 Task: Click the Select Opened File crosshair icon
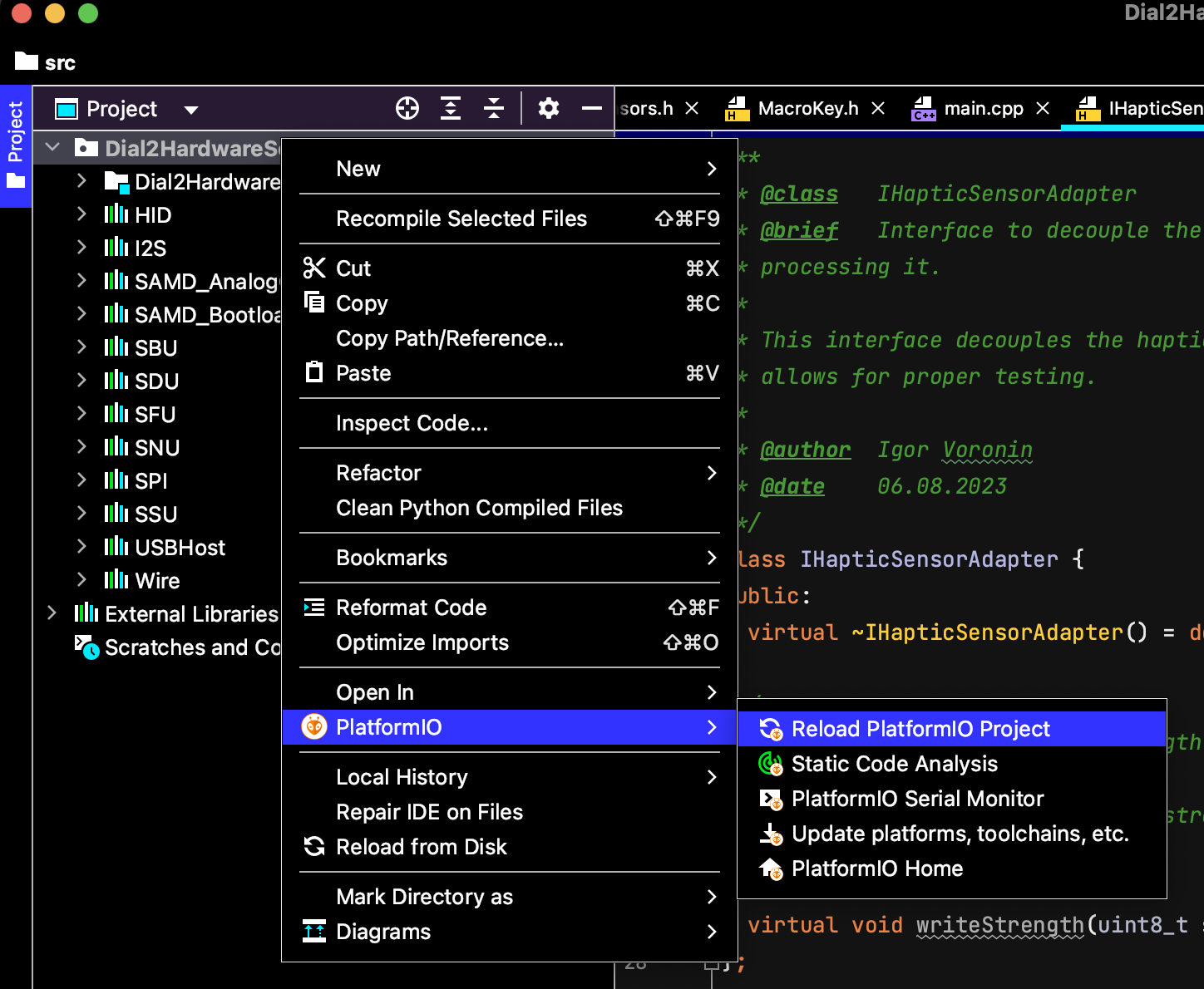pos(407,108)
